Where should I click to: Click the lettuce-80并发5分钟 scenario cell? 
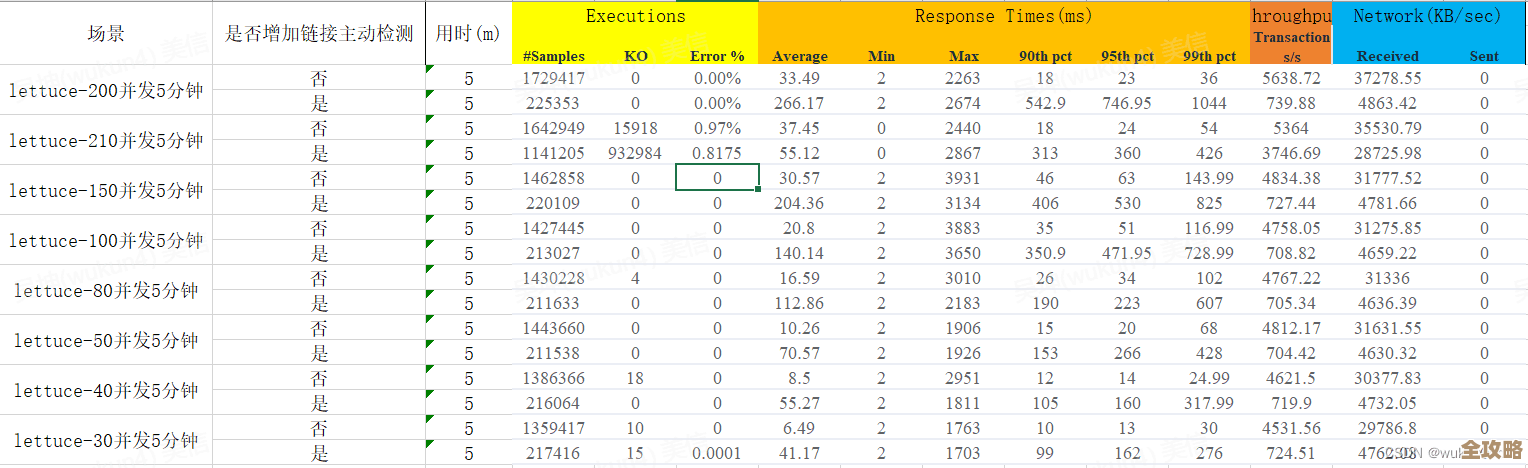pyautogui.click(x=106, y=291)
